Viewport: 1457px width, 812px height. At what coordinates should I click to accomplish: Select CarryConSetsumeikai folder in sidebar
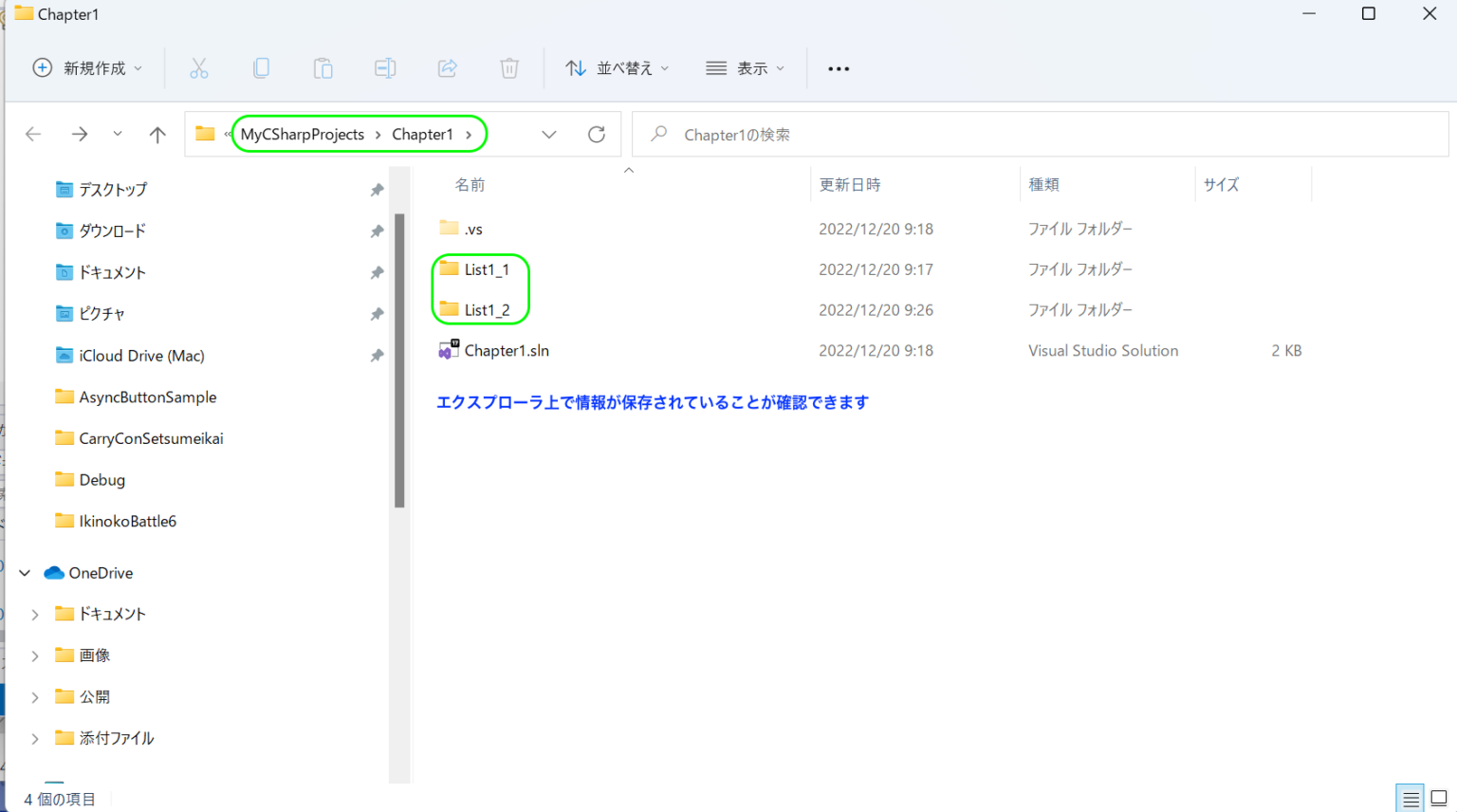(x=151, y=438)
